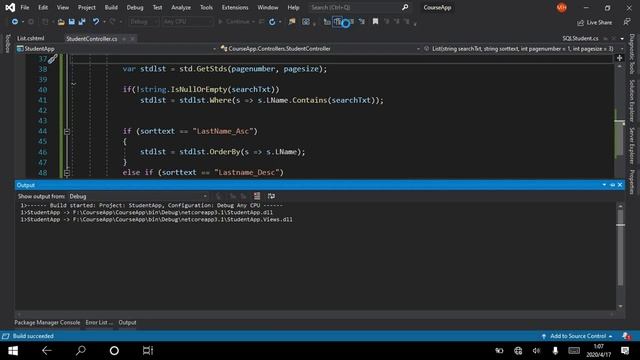Click the account avatar in title bar
This screenshot has height=360, width=640.
[x=562, y=7]
